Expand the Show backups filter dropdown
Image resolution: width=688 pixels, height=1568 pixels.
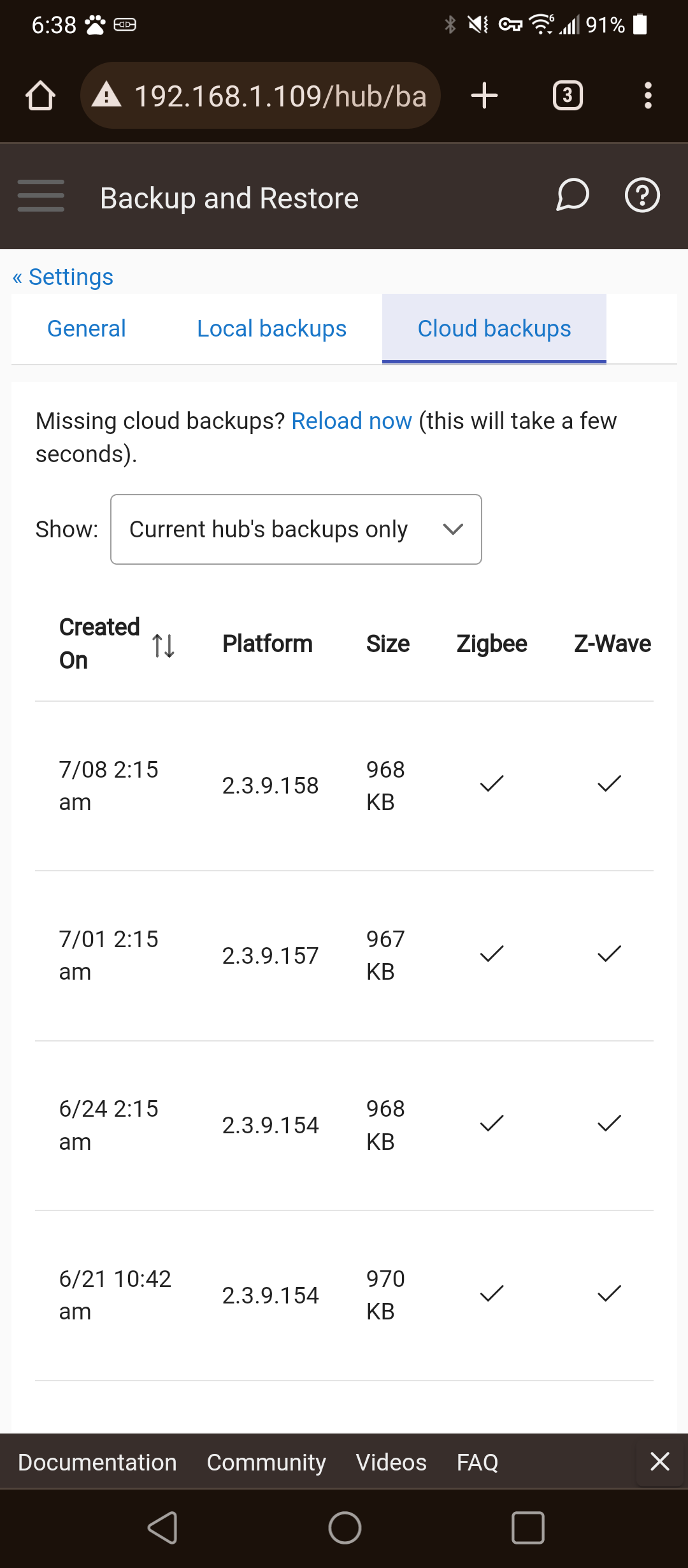pyautogui.click(x=296, y=529)
